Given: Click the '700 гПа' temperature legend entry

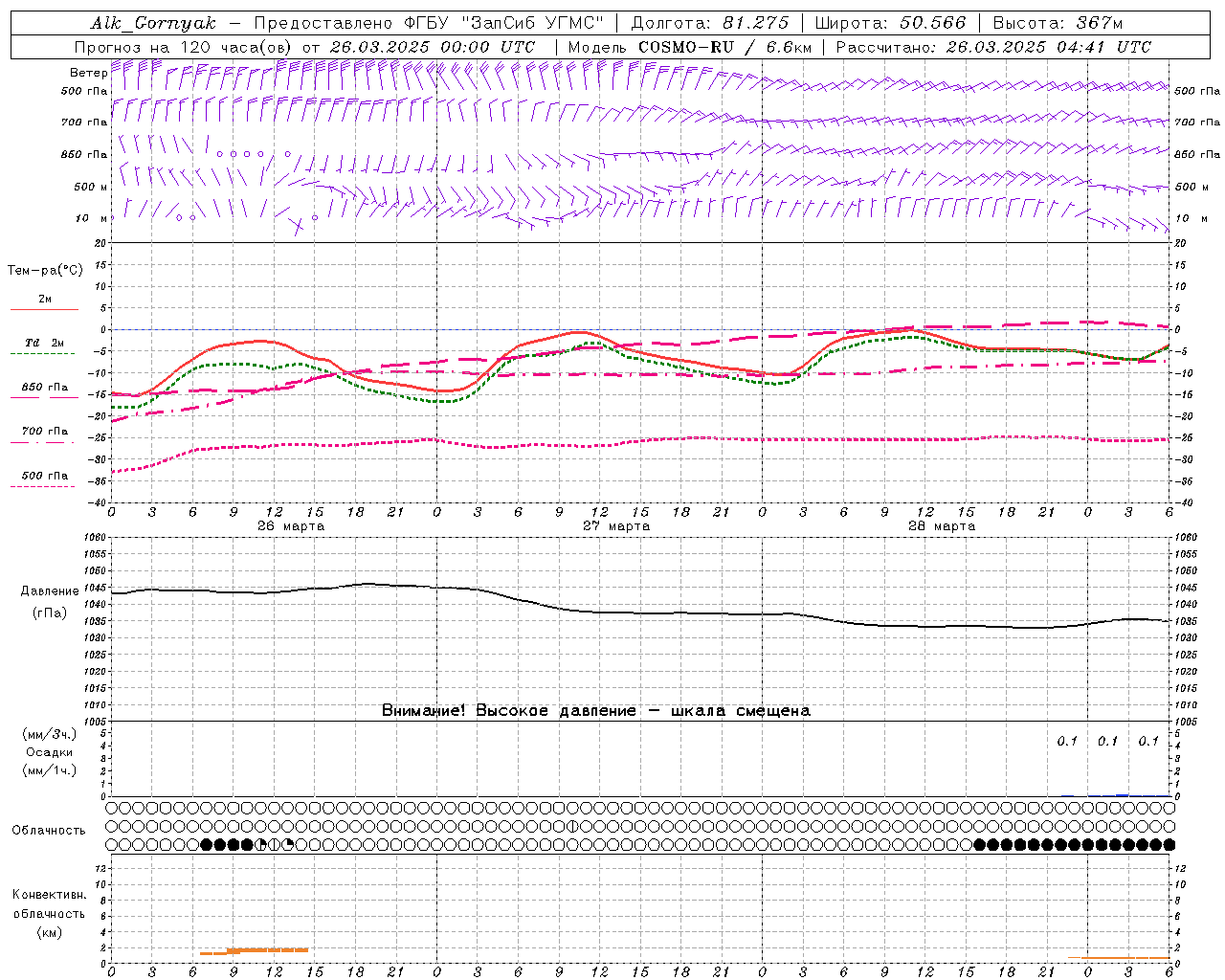Looking at the screenshot, I should click(45, 432).
